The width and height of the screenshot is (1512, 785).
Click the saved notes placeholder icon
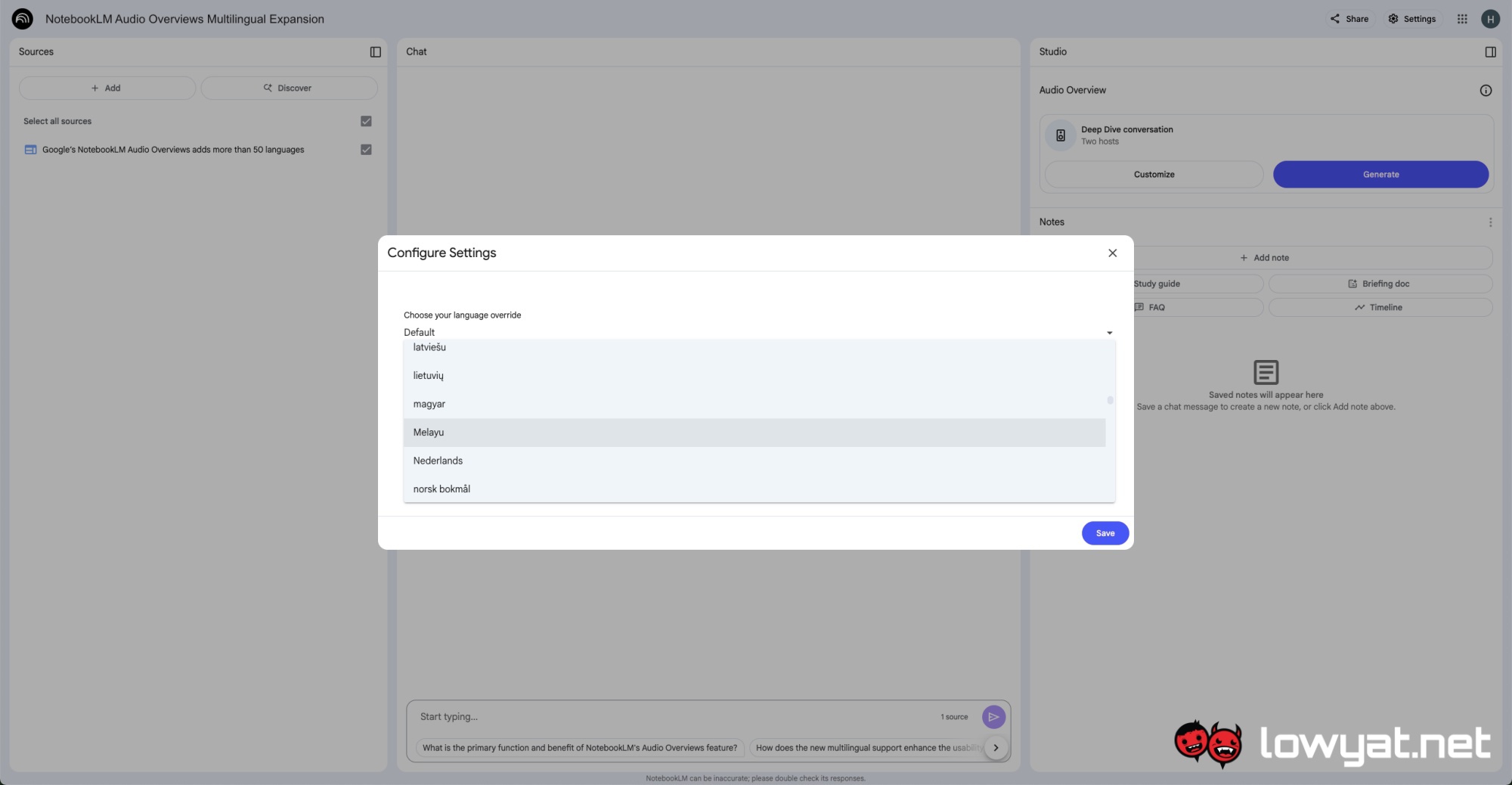click(1266, 372)
